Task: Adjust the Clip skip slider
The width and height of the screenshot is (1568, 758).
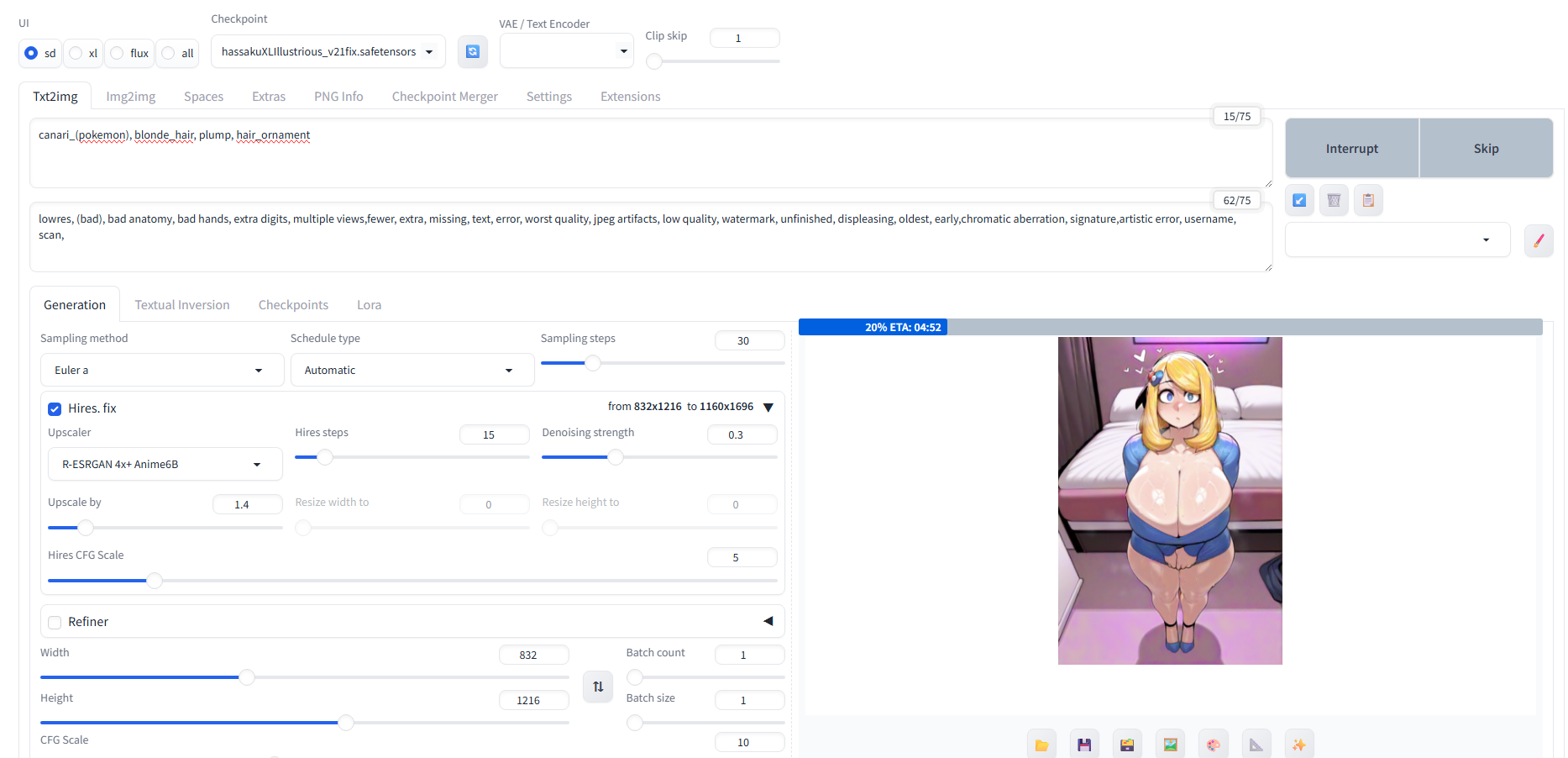Action: click(713, 61)
